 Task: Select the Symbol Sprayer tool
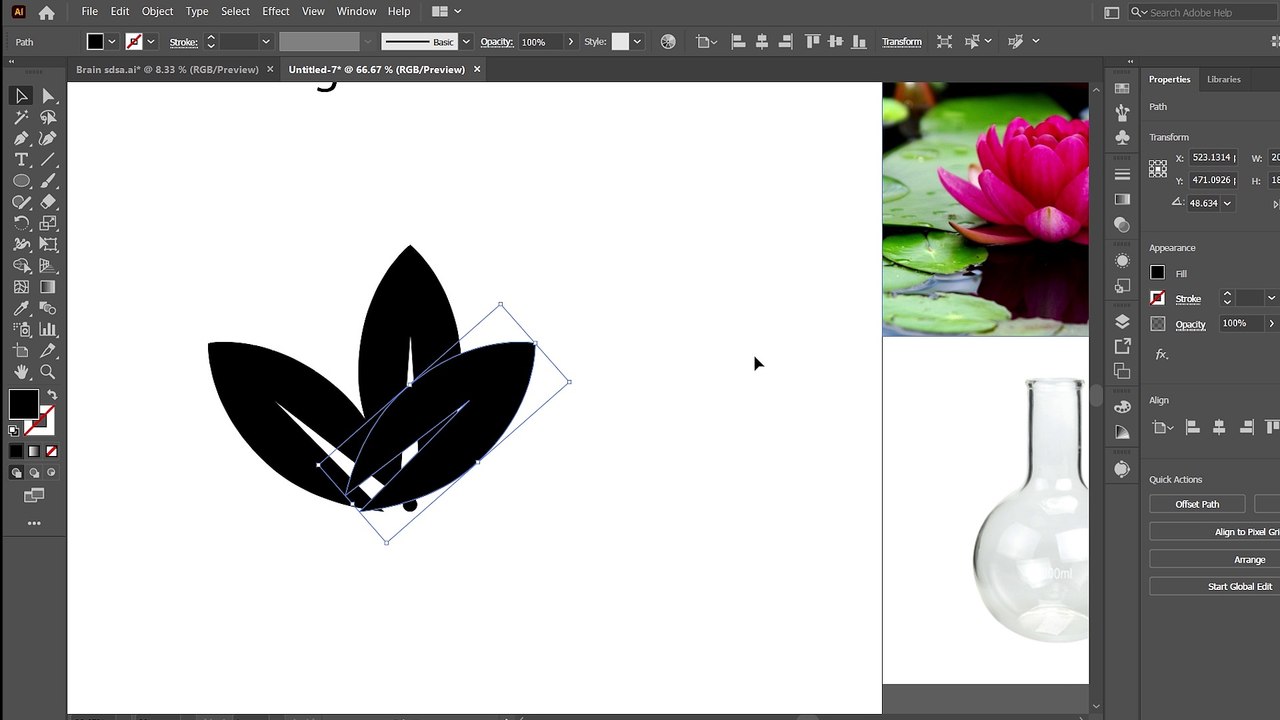tap(21, 329)
